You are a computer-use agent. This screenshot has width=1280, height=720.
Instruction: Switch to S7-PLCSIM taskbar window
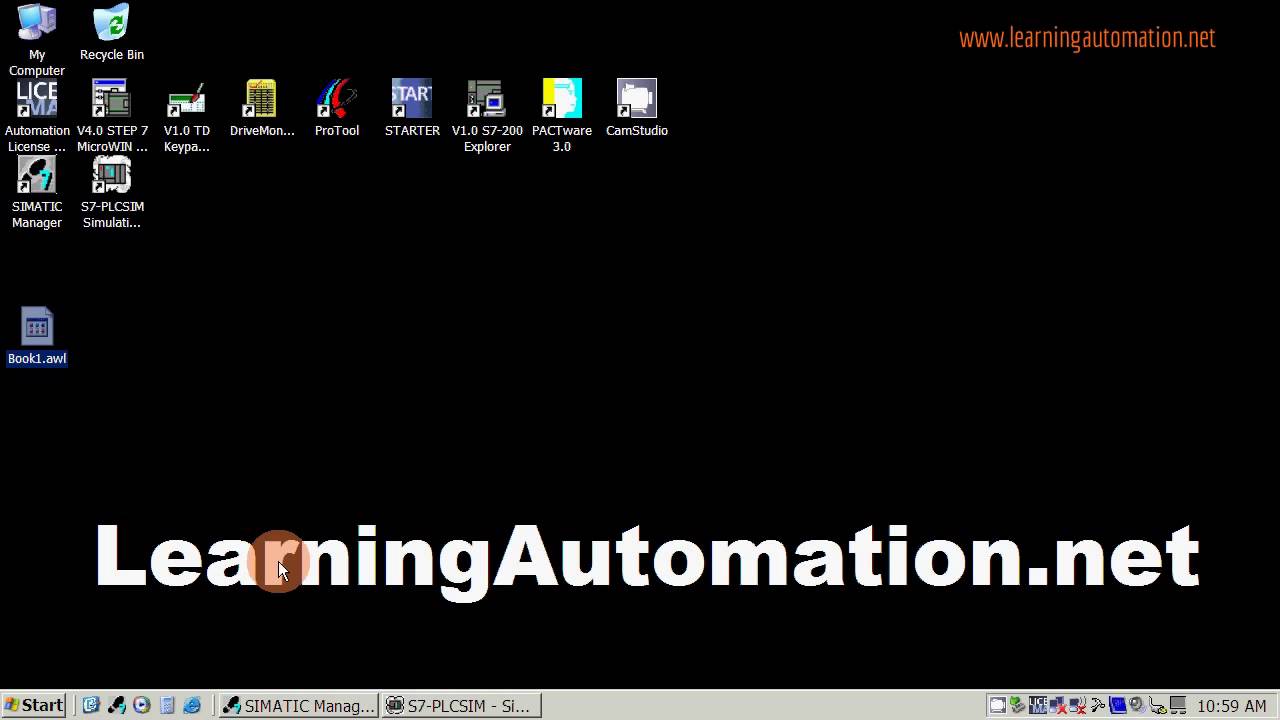tap(462, 705)
